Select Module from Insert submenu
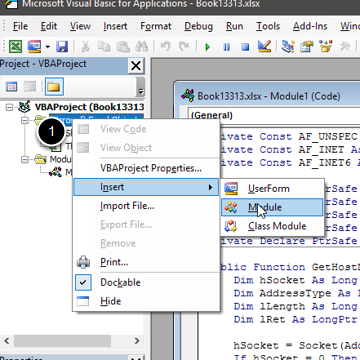The width and height of the screenshot is (360, 360). pos(272,207)
